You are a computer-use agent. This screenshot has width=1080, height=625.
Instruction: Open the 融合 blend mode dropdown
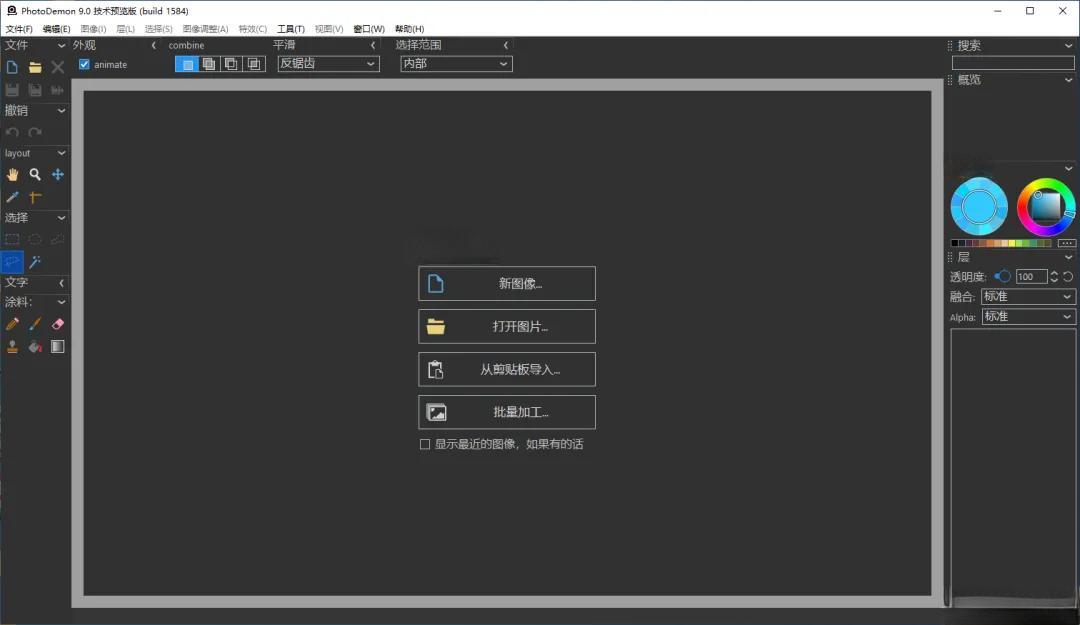click(1026, 297)
